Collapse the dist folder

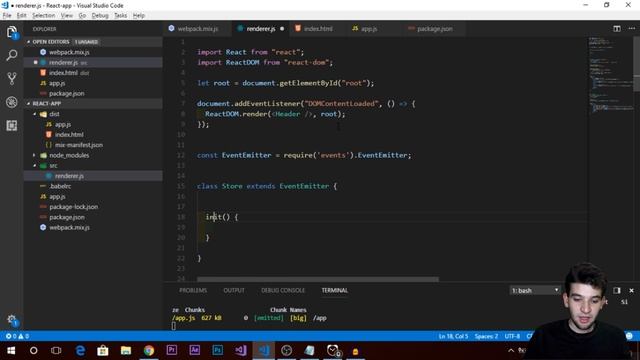54,114
